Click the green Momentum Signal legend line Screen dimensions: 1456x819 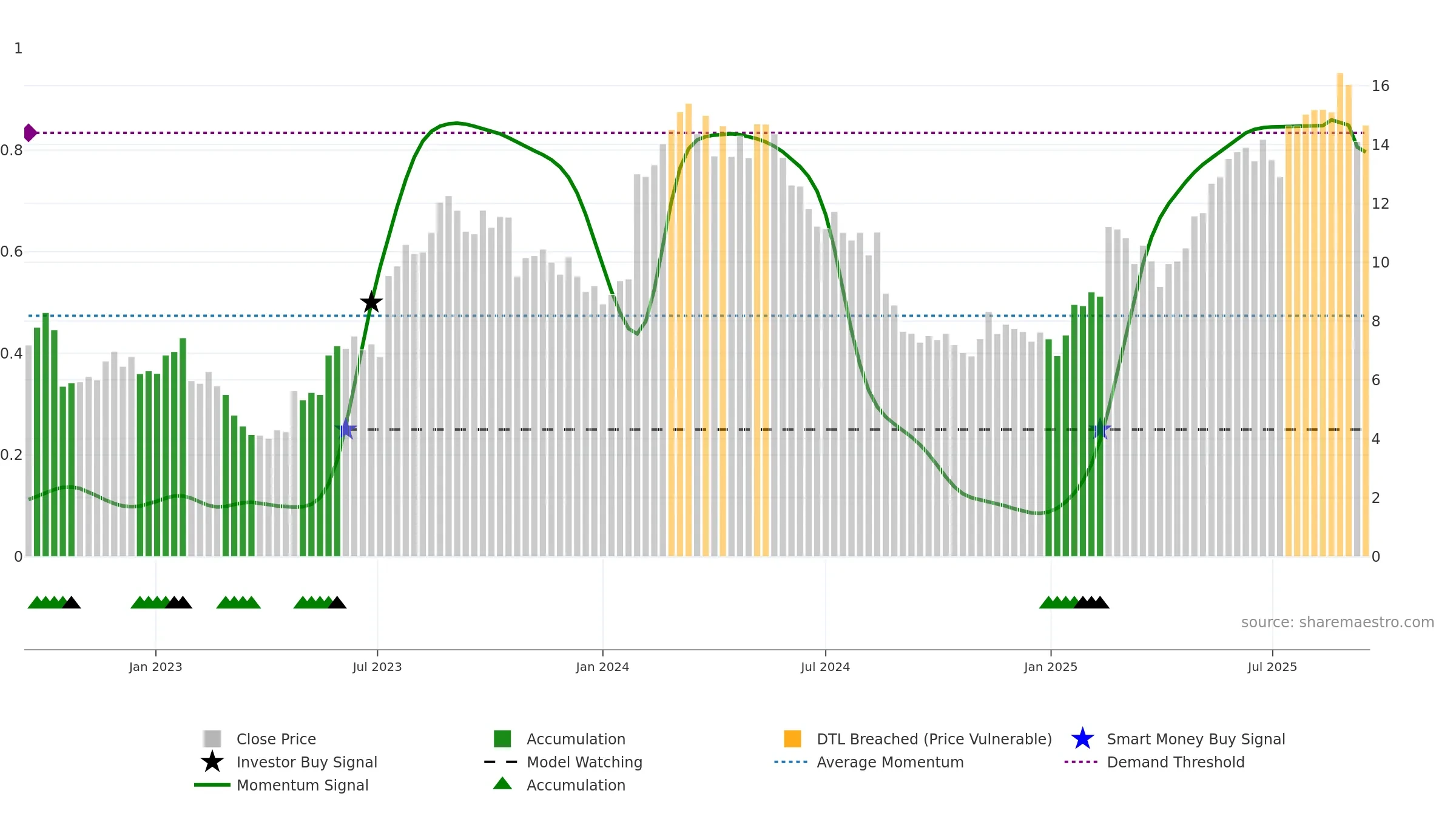point(212,784)
